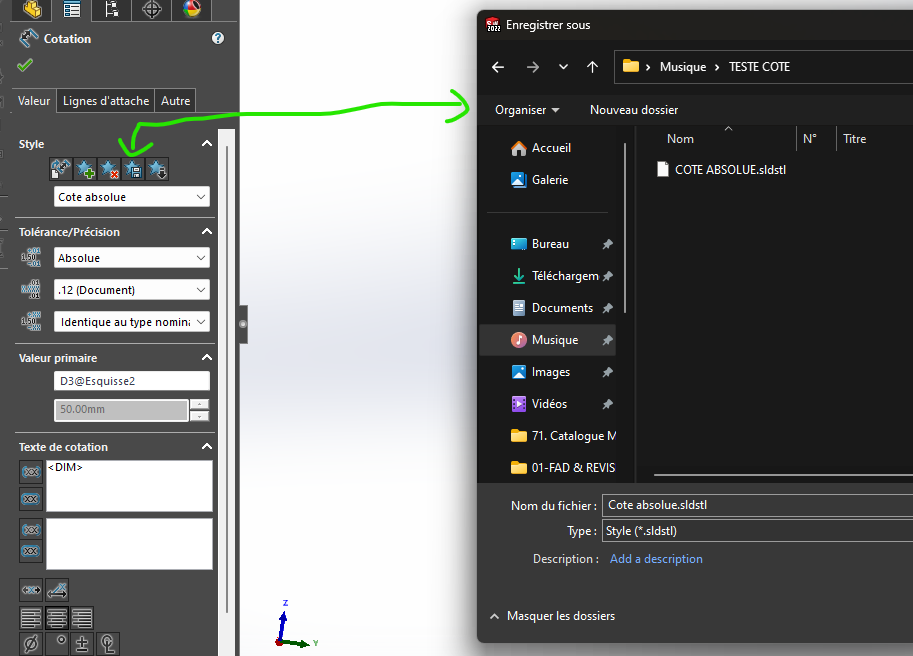913x656 pixels.
Task: Click the Add a description link
Action: pyautogui.click(x=656, y=559)
